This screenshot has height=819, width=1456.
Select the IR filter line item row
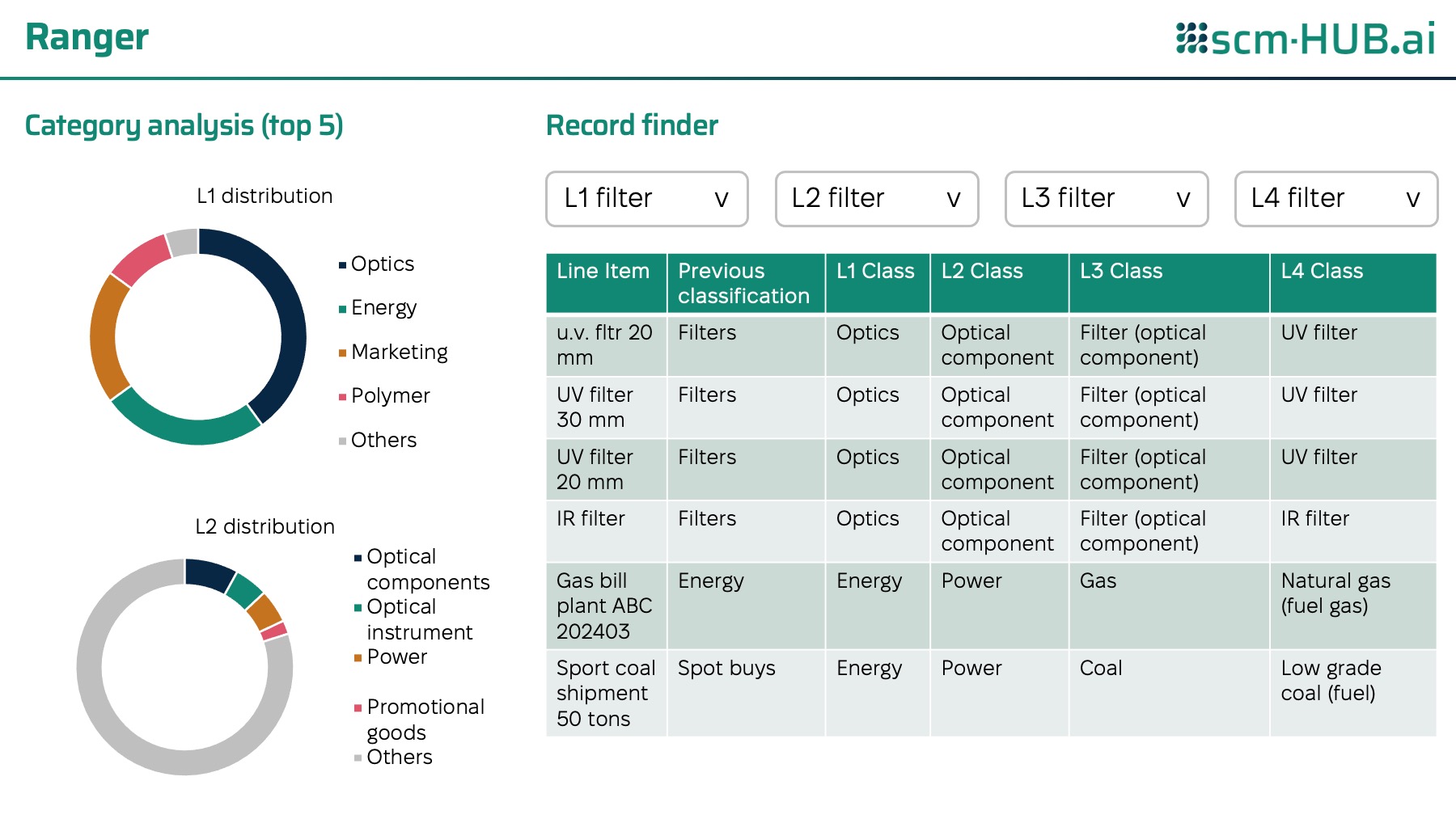pyautogui.click(x=991, y=531)
